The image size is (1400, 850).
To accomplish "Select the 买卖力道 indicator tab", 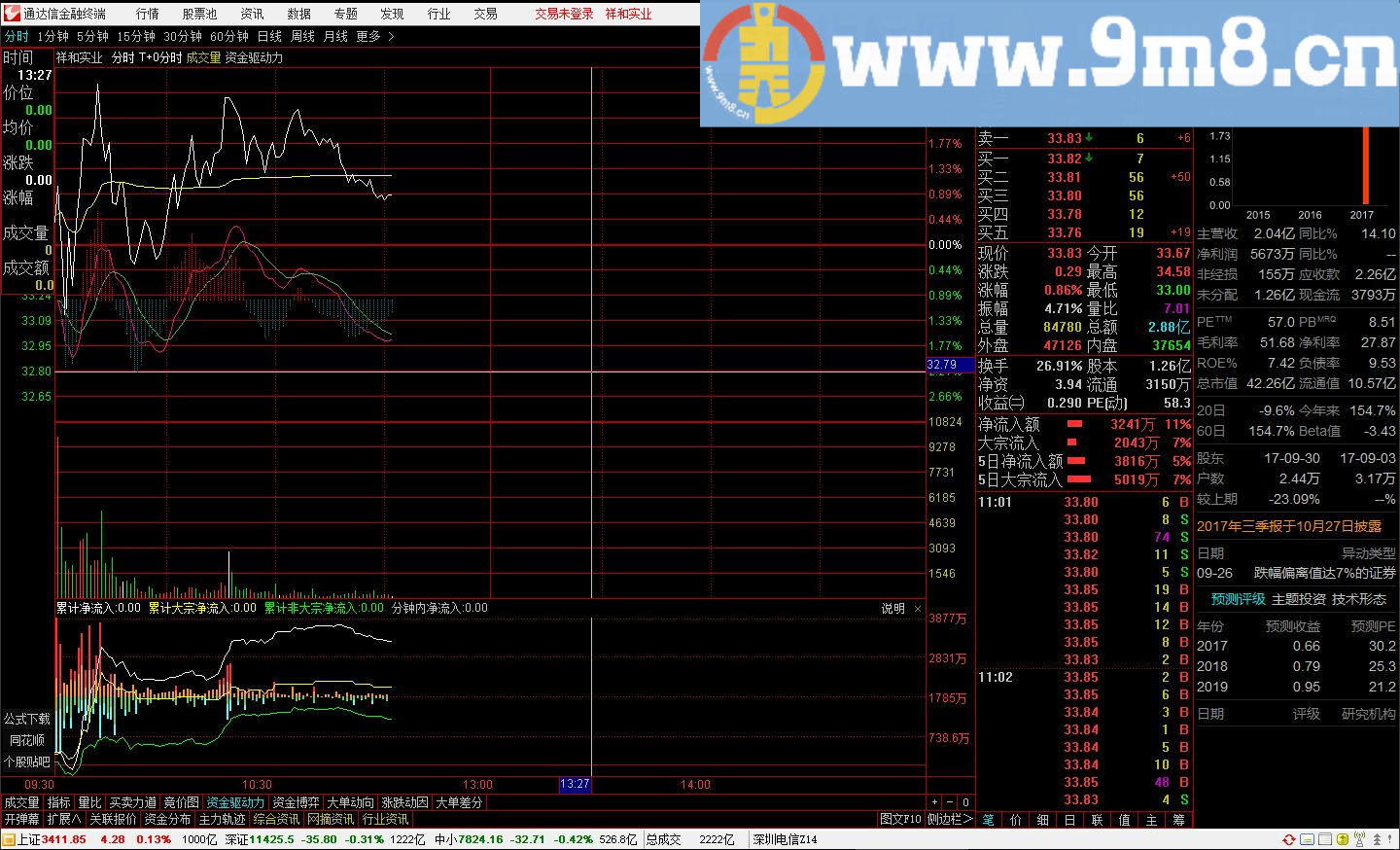I will (133, 802).
